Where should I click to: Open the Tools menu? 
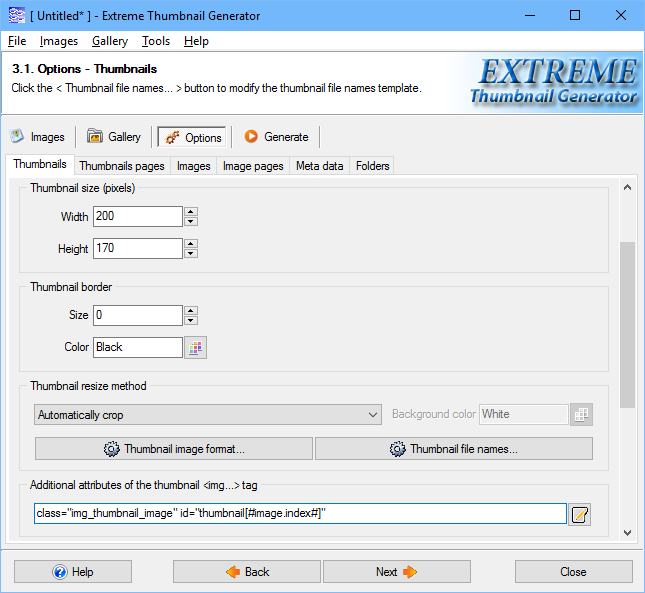point(156,41)
